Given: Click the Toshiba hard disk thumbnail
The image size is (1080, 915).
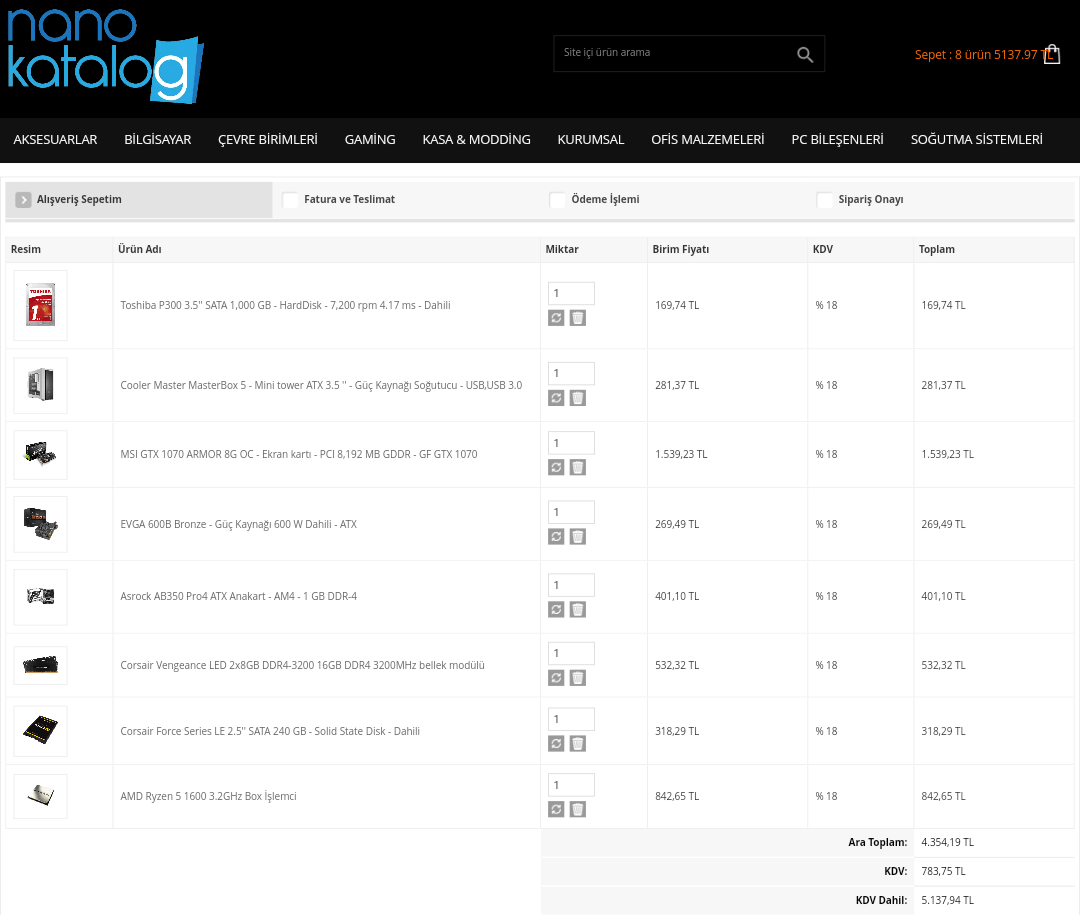Looking at the screenshot, I should click(x=41, y=305).
